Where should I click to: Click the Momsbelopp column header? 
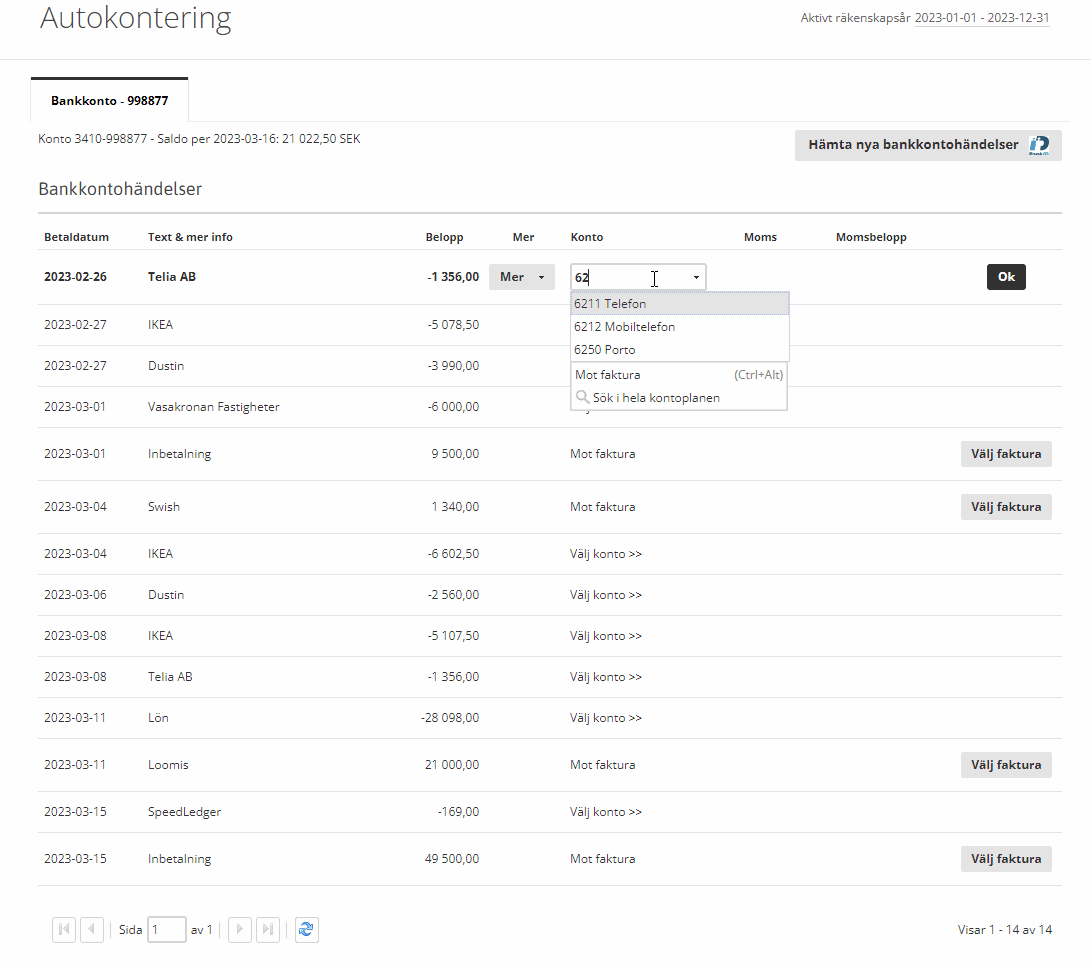click(871, 237)
